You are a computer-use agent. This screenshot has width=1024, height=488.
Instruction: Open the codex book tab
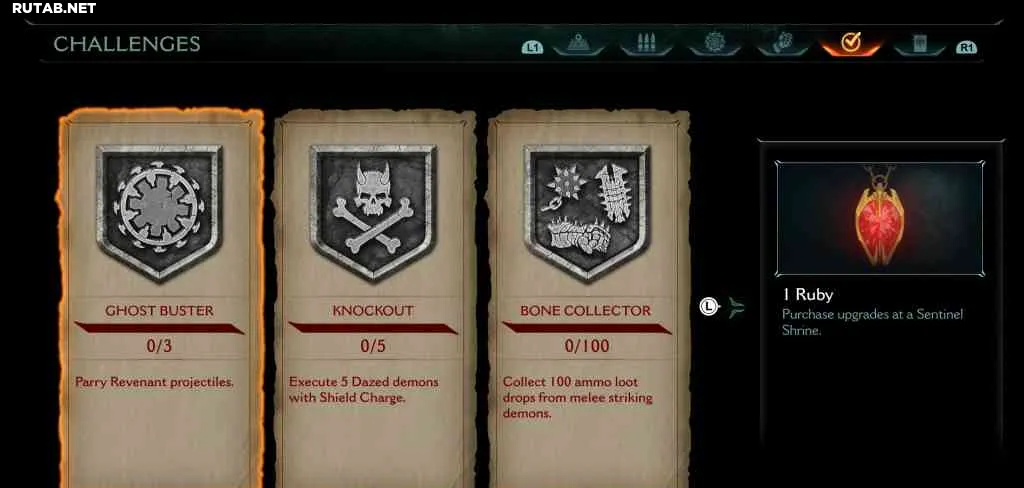920,43
